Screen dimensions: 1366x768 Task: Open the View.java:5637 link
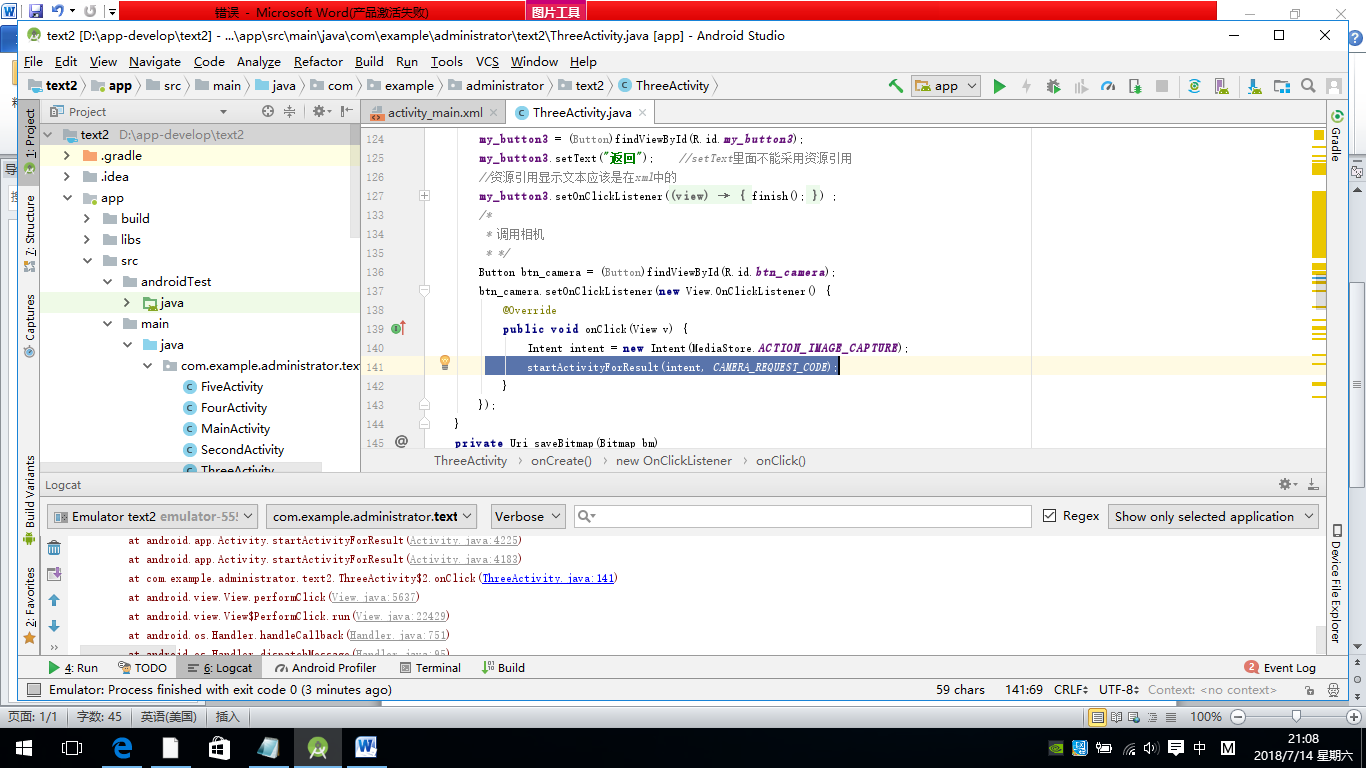tap(374, 597)
